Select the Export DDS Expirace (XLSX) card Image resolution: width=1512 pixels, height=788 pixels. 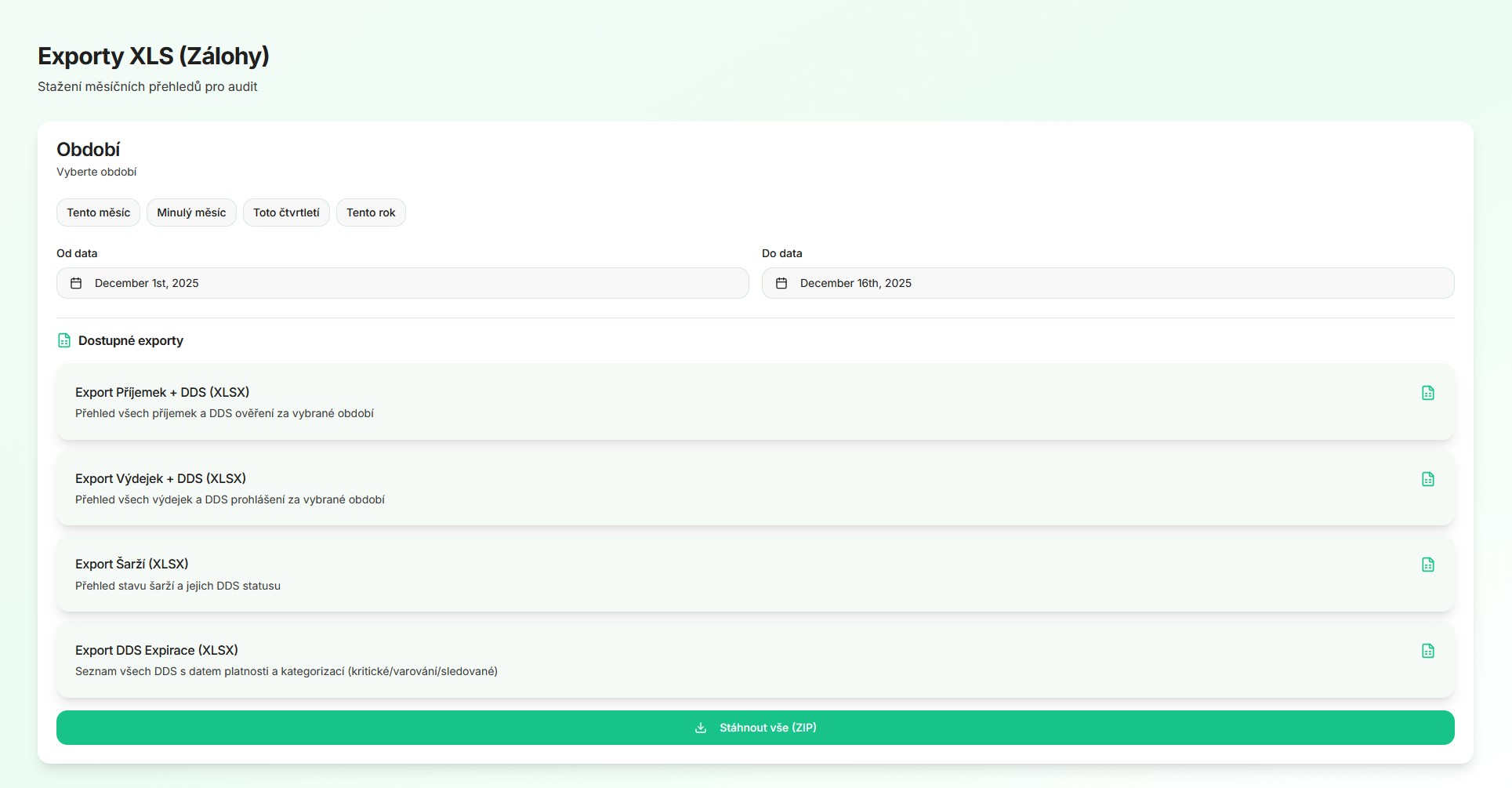coord(705,659)
